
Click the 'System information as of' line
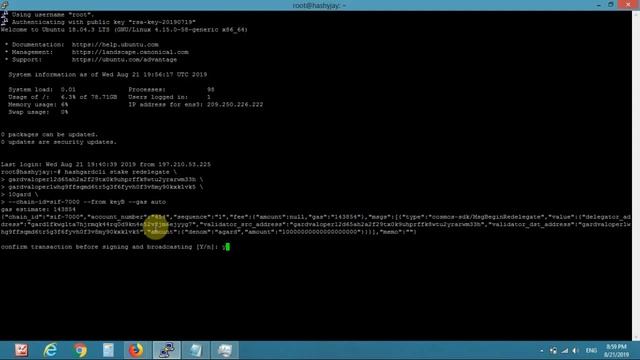(x=108, y=75)
